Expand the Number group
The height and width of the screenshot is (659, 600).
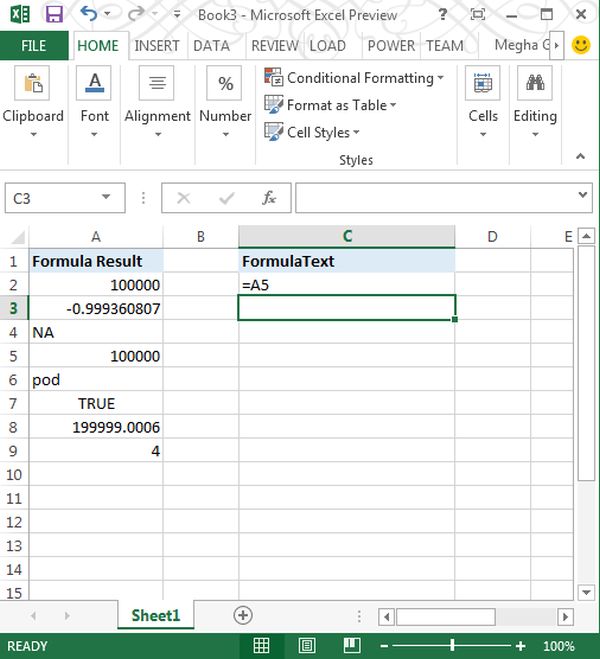[x=225, y=102]
